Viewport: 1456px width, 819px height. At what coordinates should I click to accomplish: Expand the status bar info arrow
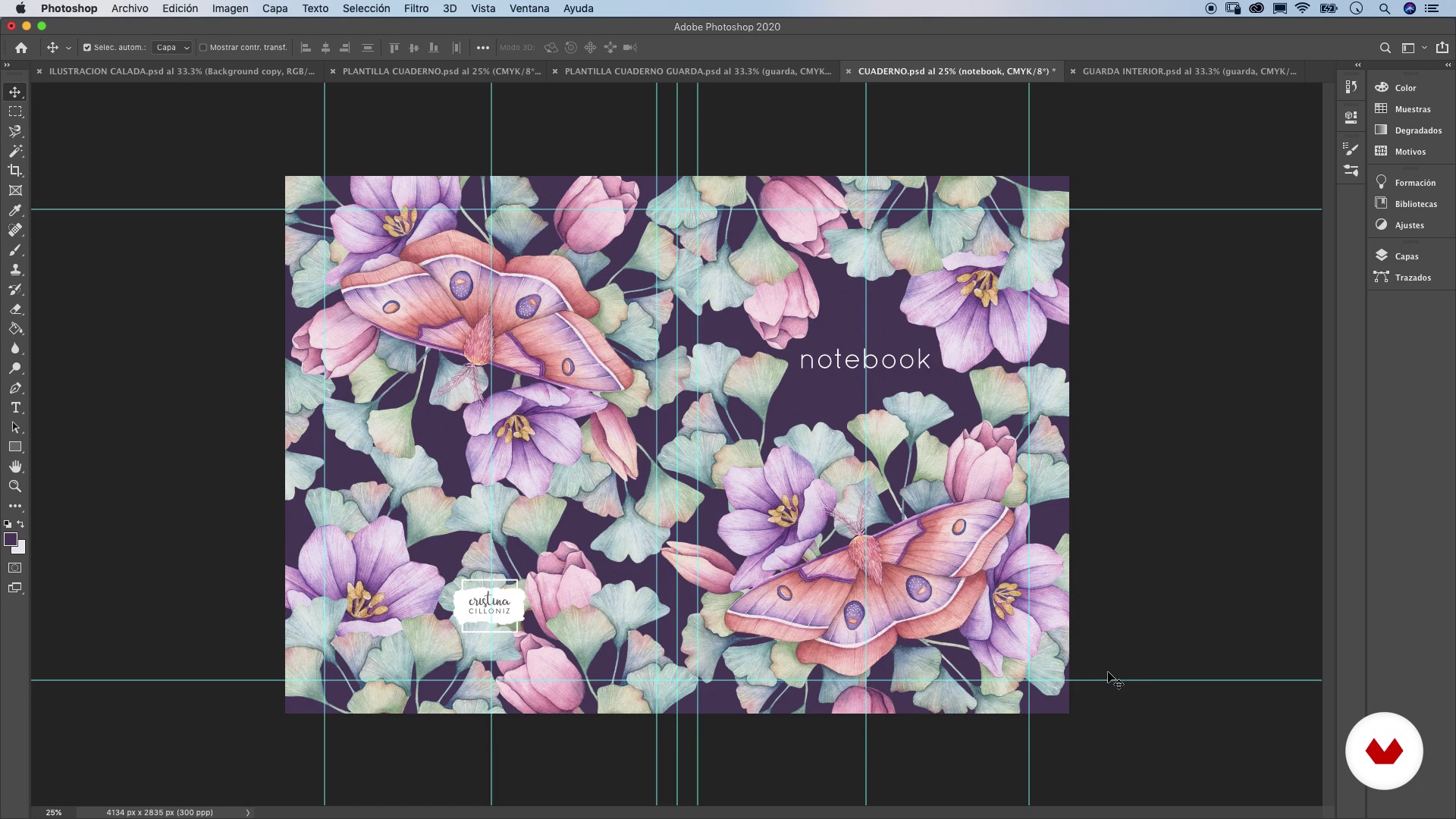(248, 812)
